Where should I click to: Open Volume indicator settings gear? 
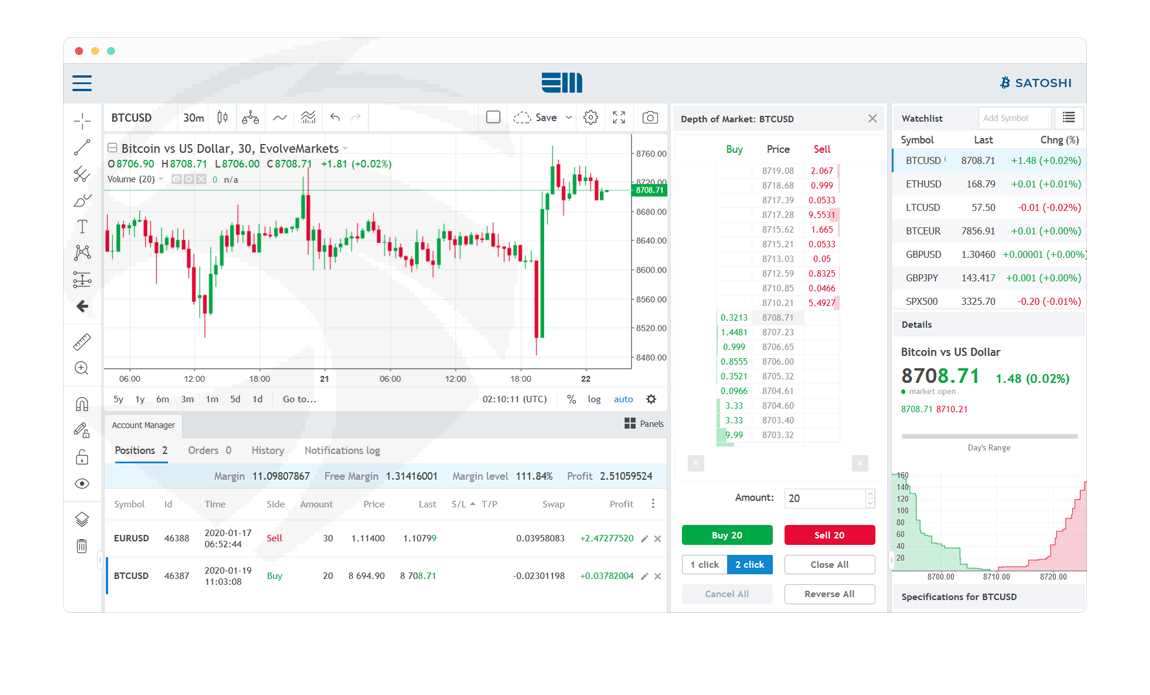(x=188, y=180)
